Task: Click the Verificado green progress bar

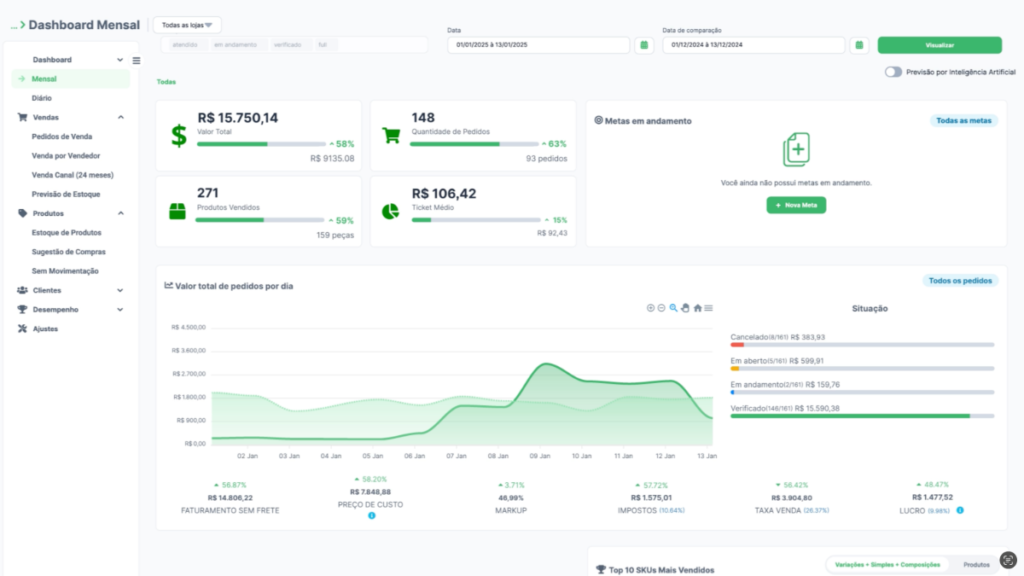Action: (x=850, y=416)
